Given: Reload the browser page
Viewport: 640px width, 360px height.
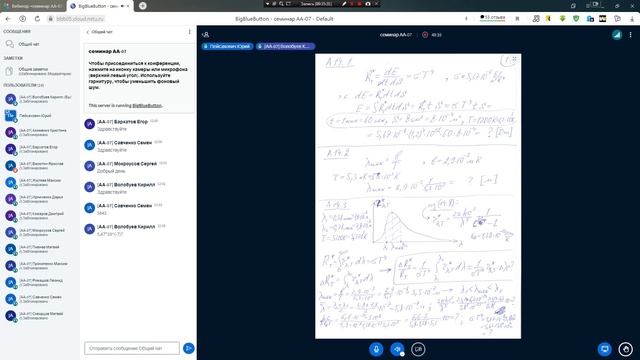Looking at the screenshot, I should coord(37,19).
